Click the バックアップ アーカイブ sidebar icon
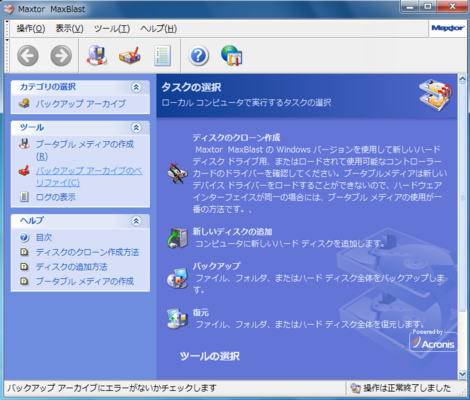This screenshot has height=400, width=470. [x=24, y=104]
